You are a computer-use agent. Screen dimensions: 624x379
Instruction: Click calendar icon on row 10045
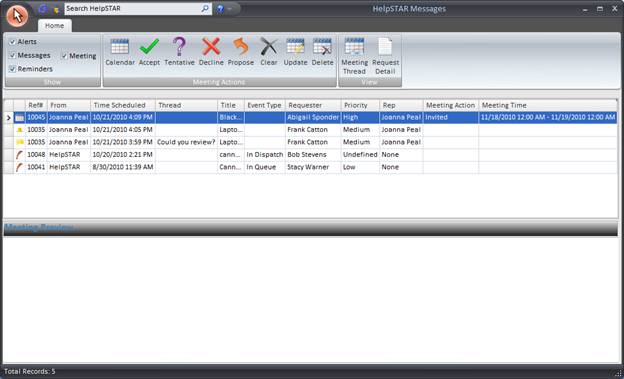pos(20,118)
